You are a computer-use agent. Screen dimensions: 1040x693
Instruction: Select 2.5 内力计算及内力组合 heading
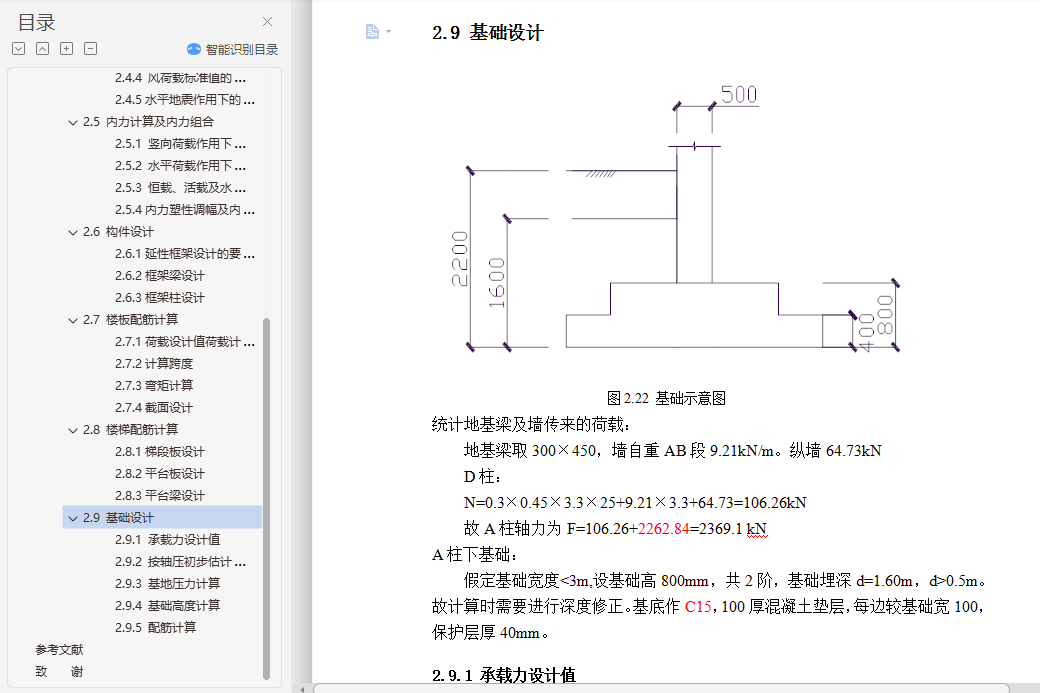pos(149,122)
